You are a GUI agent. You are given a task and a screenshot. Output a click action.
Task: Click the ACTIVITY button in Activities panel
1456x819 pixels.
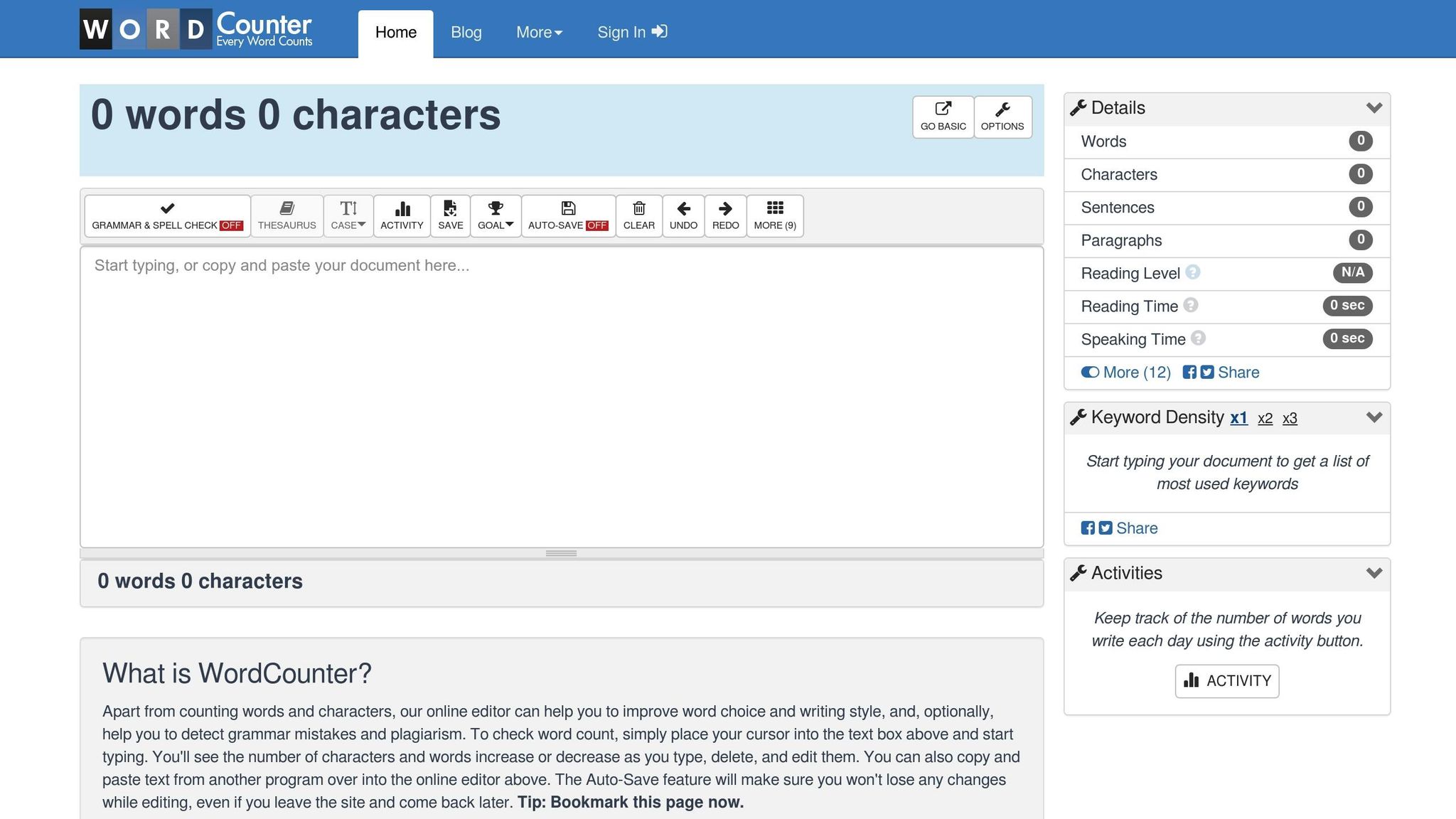[1227, 681]
